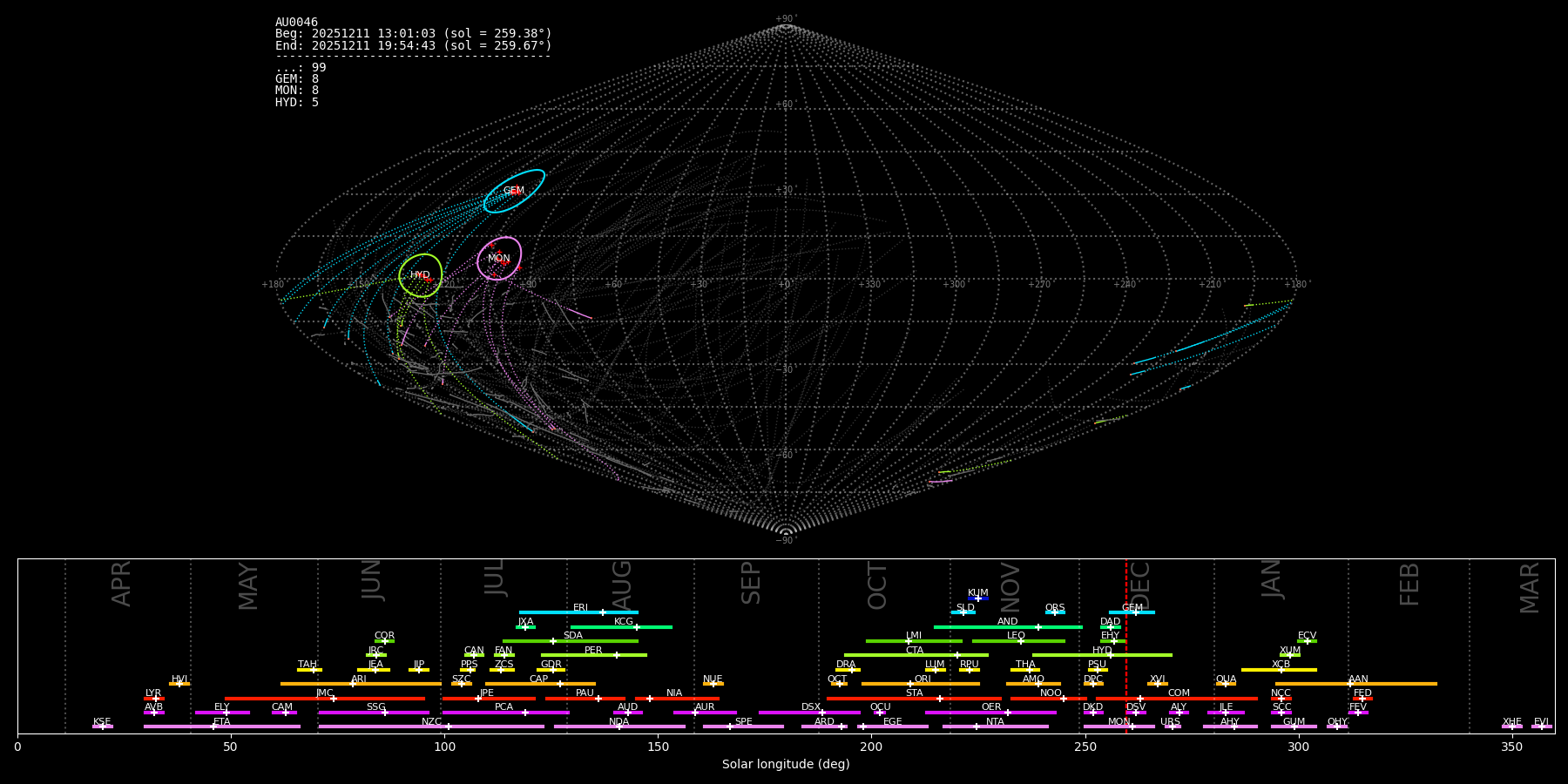
Task: Click the 350 tick on solar longitude axis
Action: pyautogui.click(x=1512, y=747)
